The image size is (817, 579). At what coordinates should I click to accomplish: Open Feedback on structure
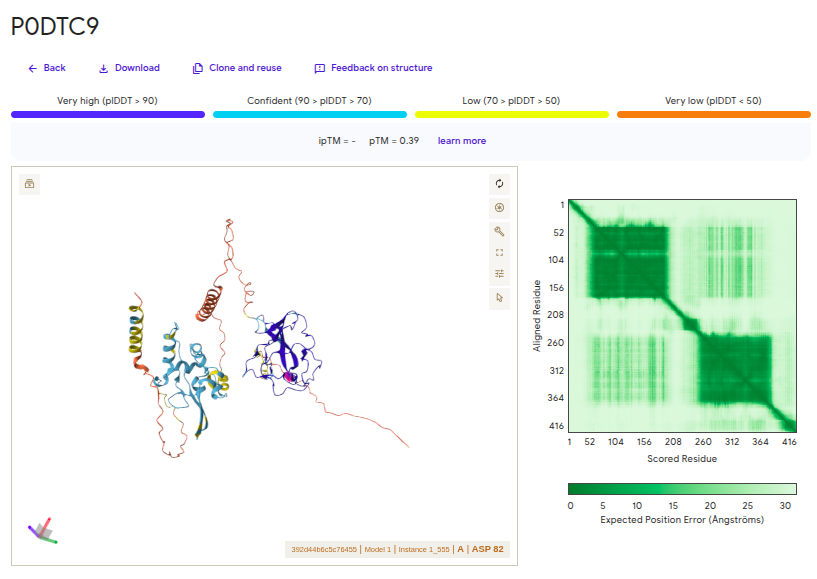coord(373,68)
